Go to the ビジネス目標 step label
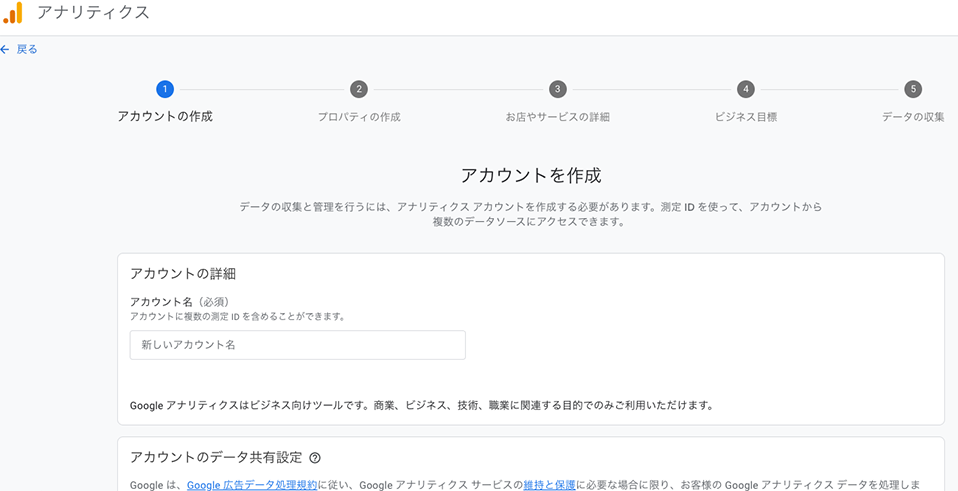Screen dimensions: 958x491 pos(745,117)
